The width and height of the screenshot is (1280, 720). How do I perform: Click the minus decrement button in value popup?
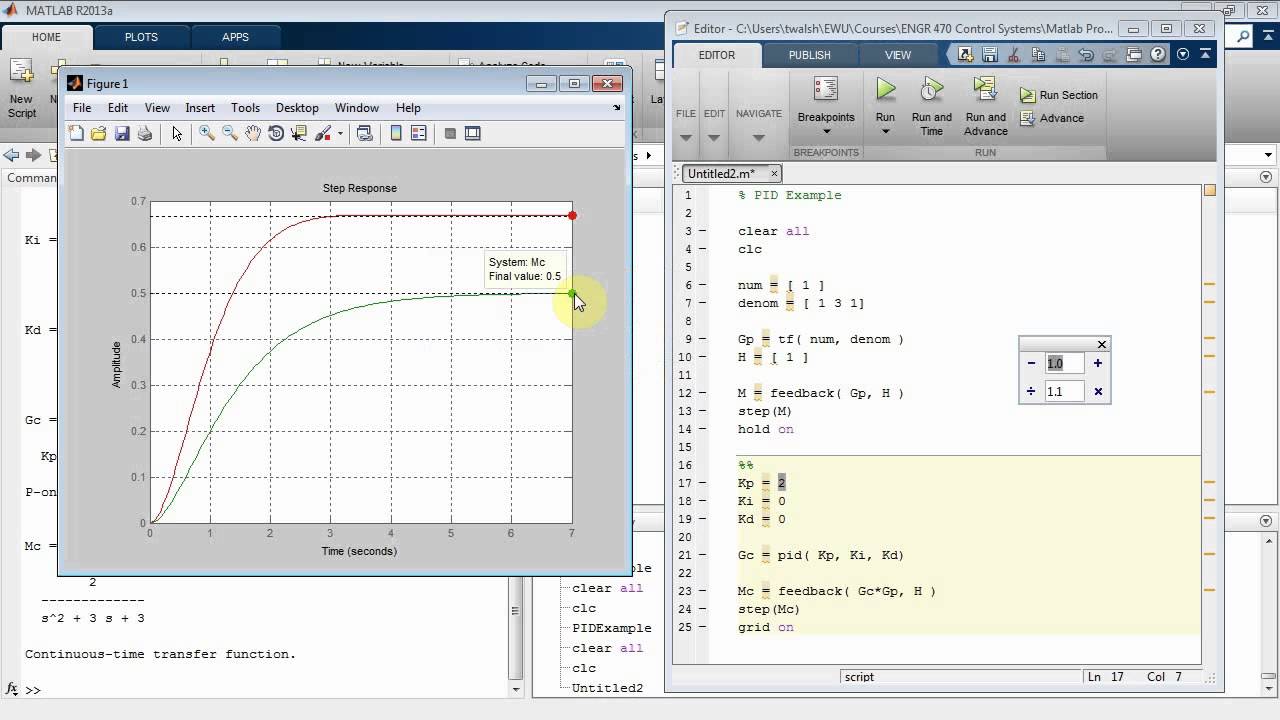pyautogui.click(x=1031, y=363)
